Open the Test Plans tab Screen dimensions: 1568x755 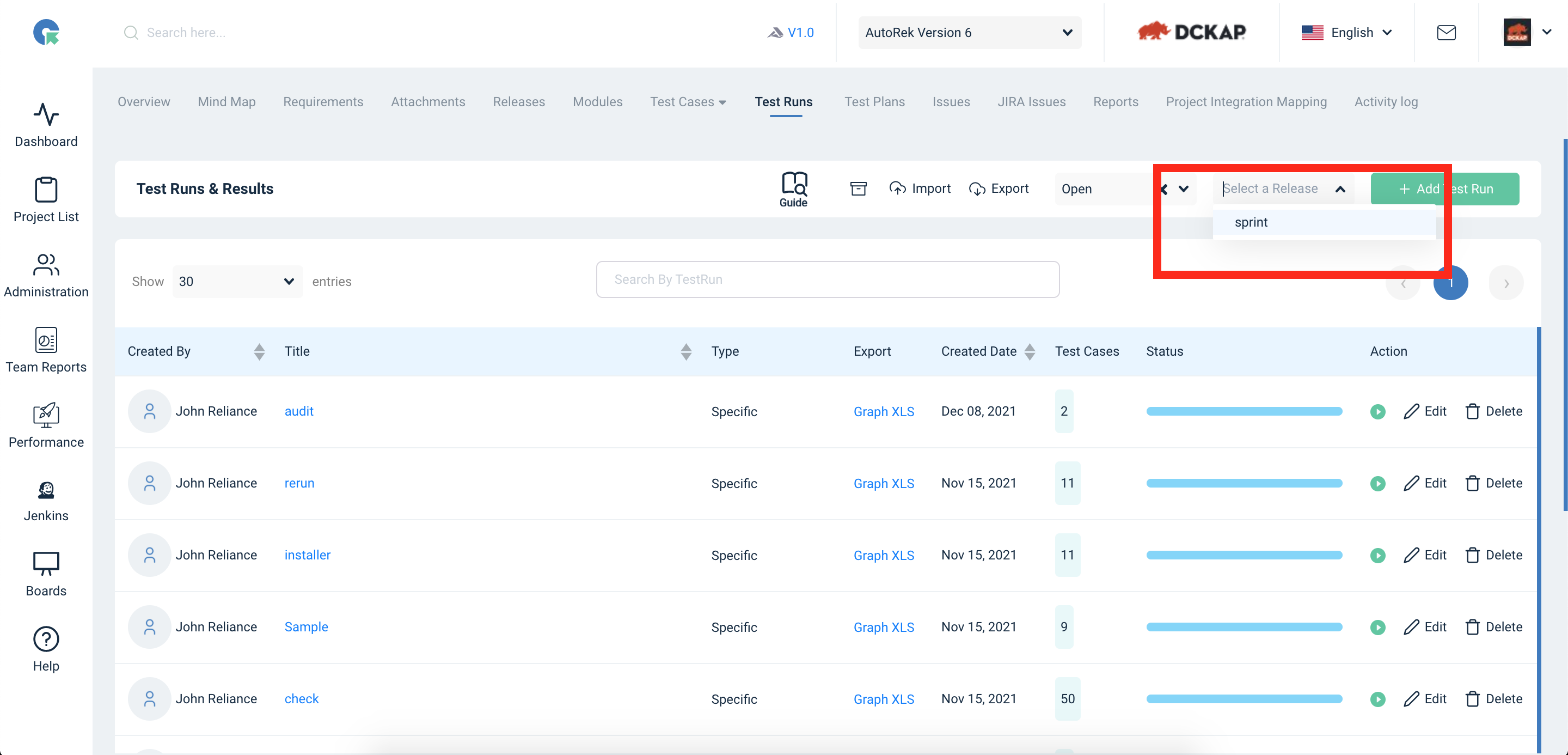(874, 102)
